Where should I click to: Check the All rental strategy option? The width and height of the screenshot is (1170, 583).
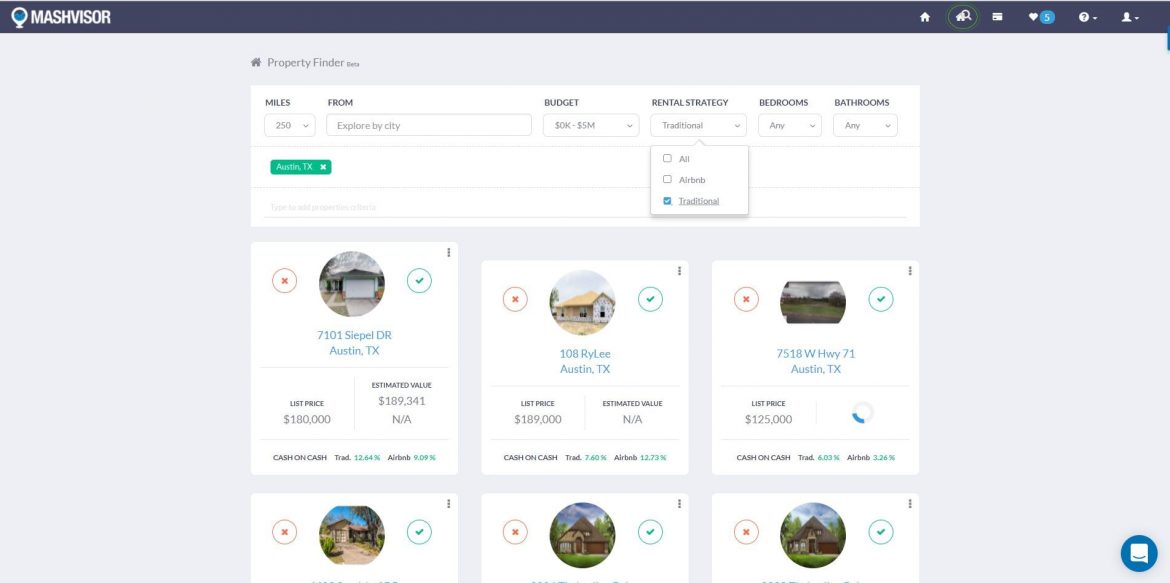tap(667, 158)
